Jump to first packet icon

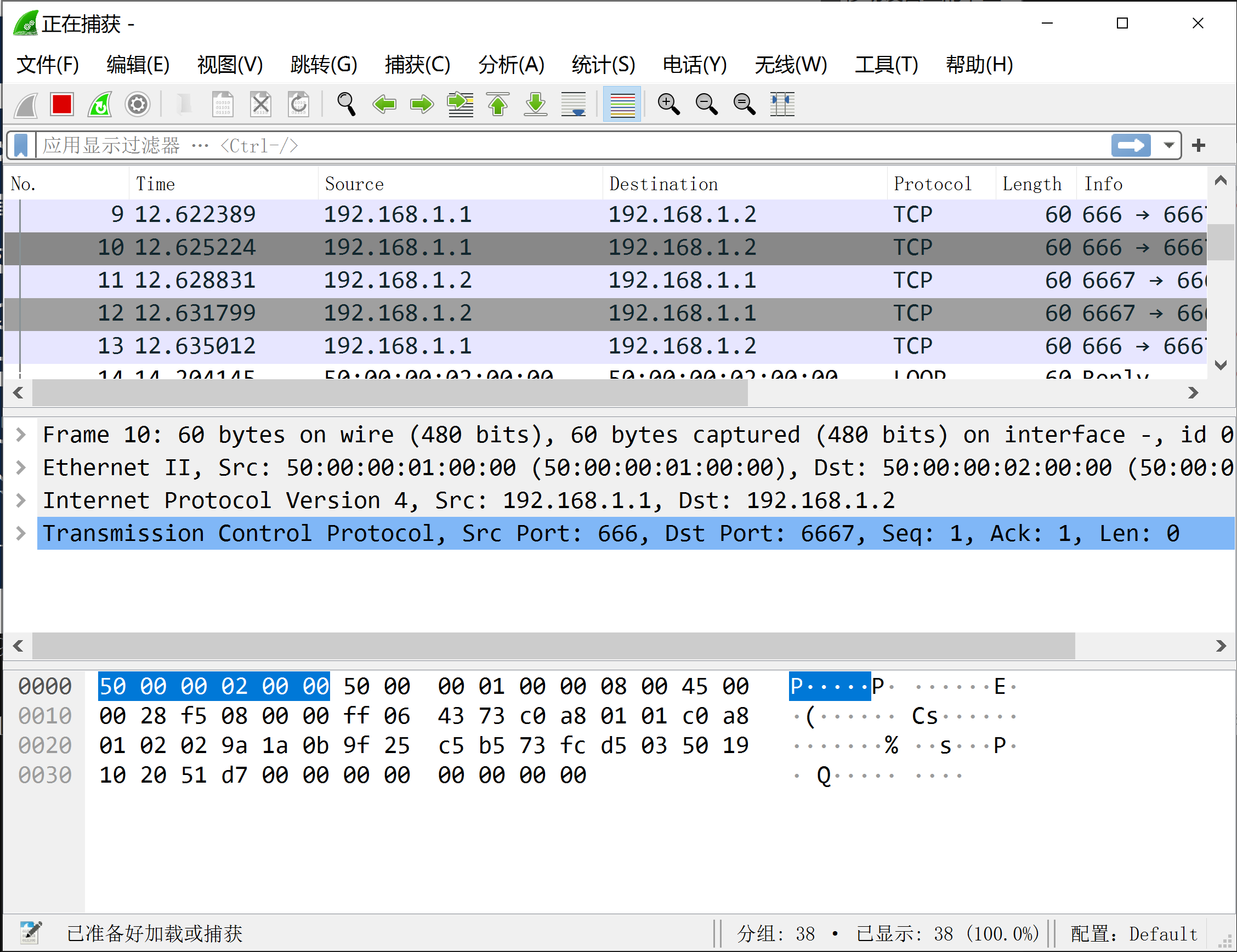tap(498, 105)
